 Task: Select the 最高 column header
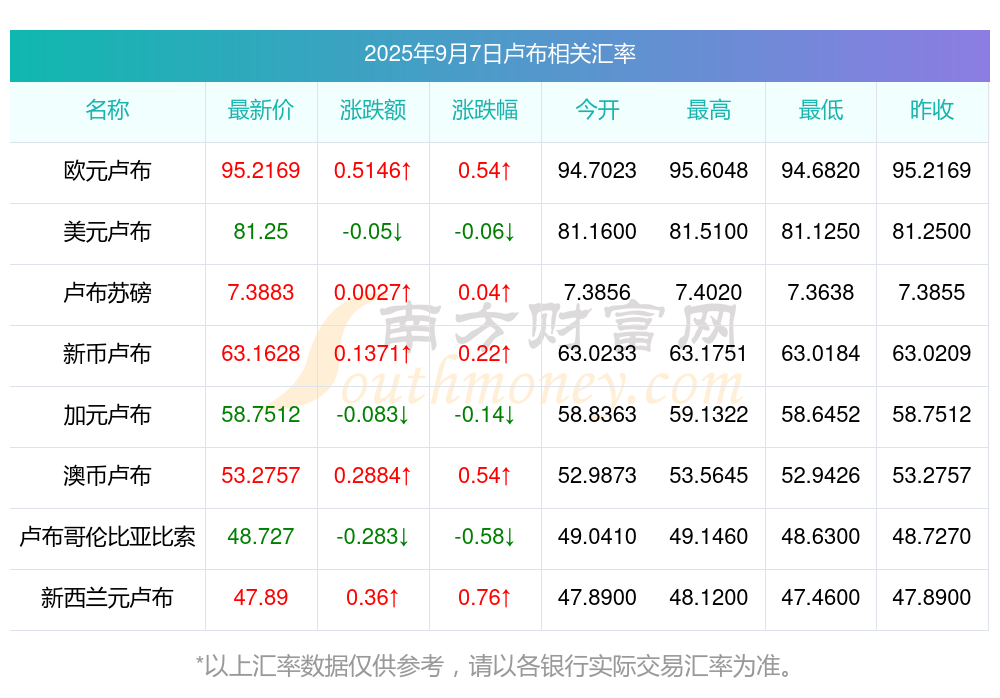[x=709, y=110]
